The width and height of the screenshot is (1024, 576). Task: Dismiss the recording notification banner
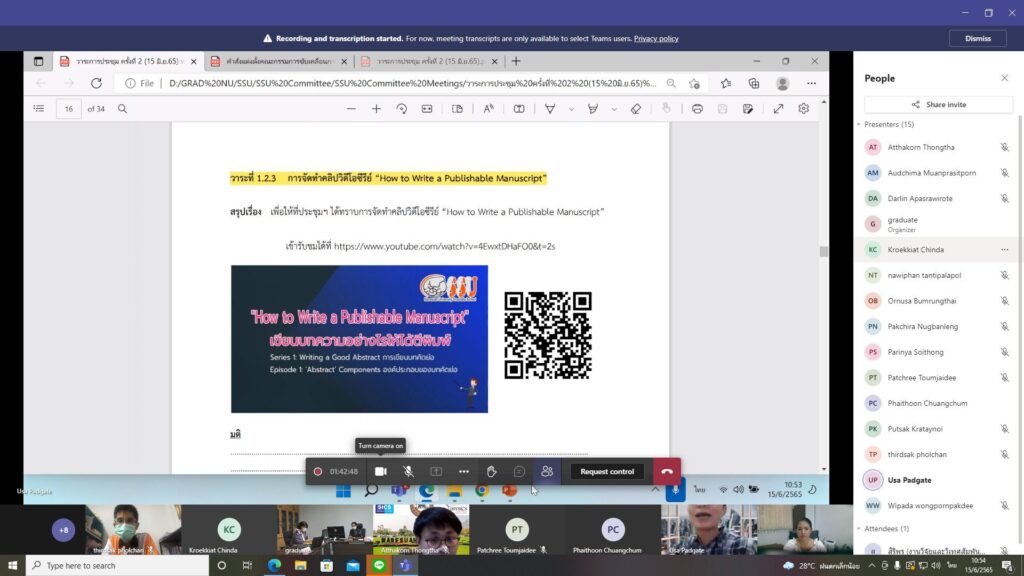(978, 39)
